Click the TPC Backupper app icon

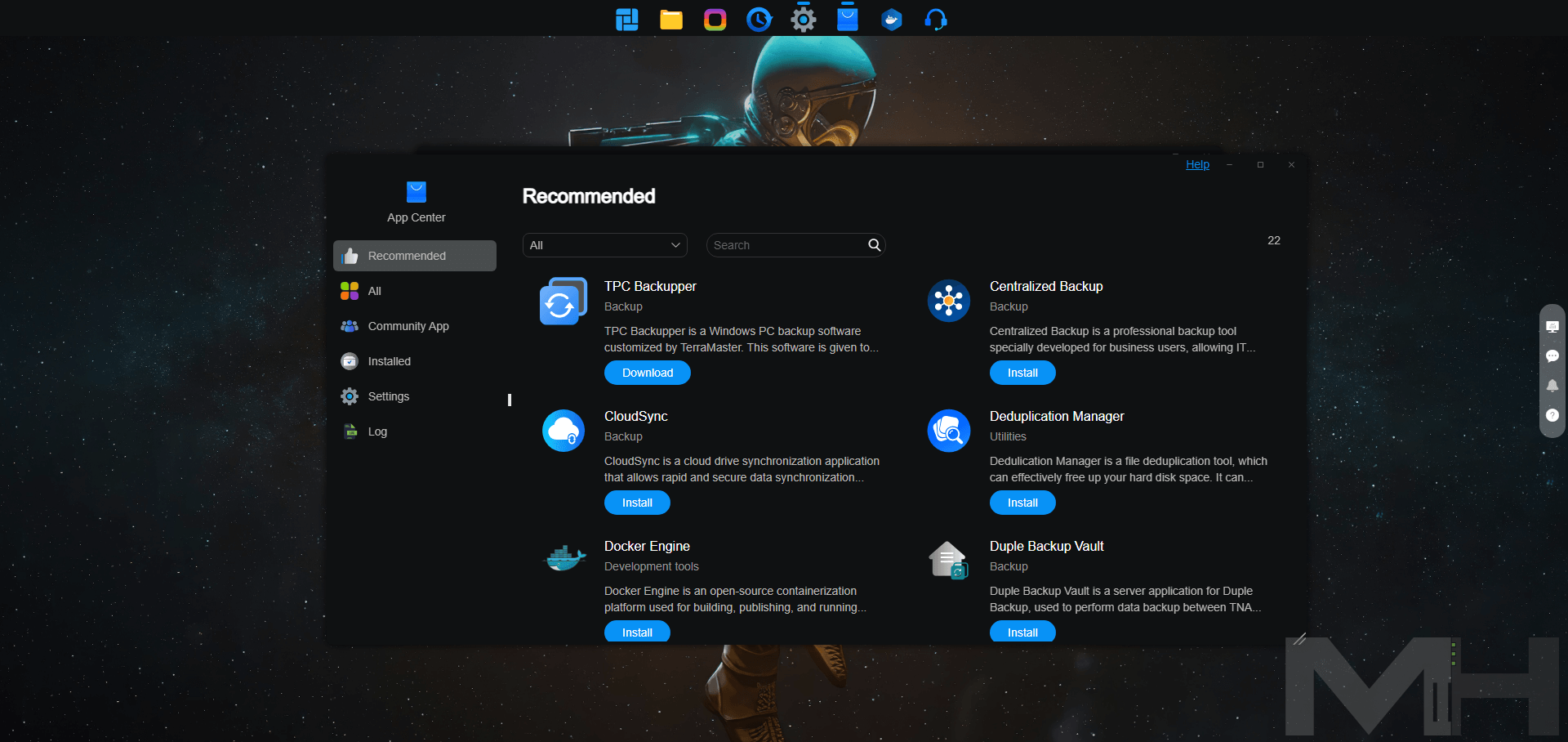tap(563, 301)
